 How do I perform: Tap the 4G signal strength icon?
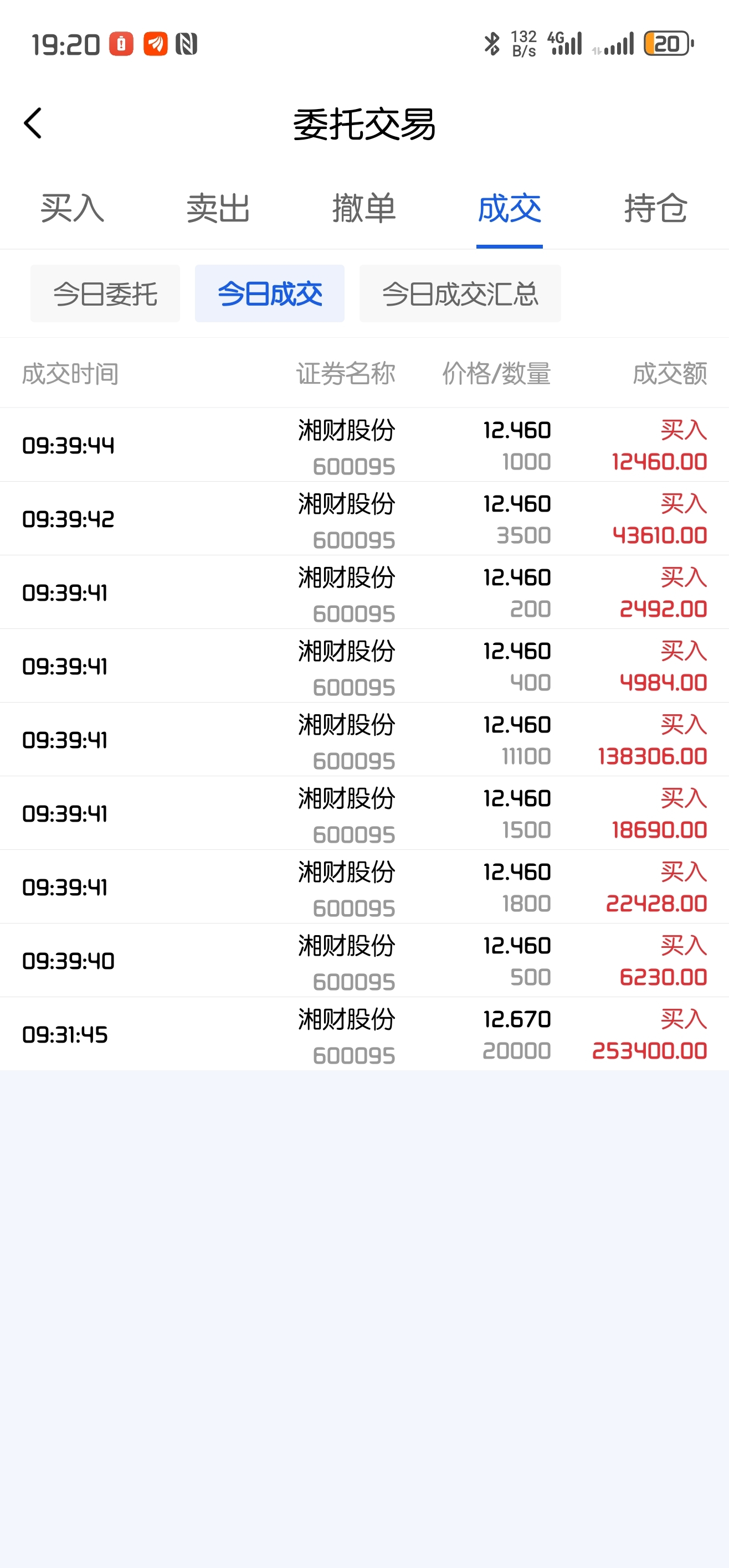[x=566, y=44]
